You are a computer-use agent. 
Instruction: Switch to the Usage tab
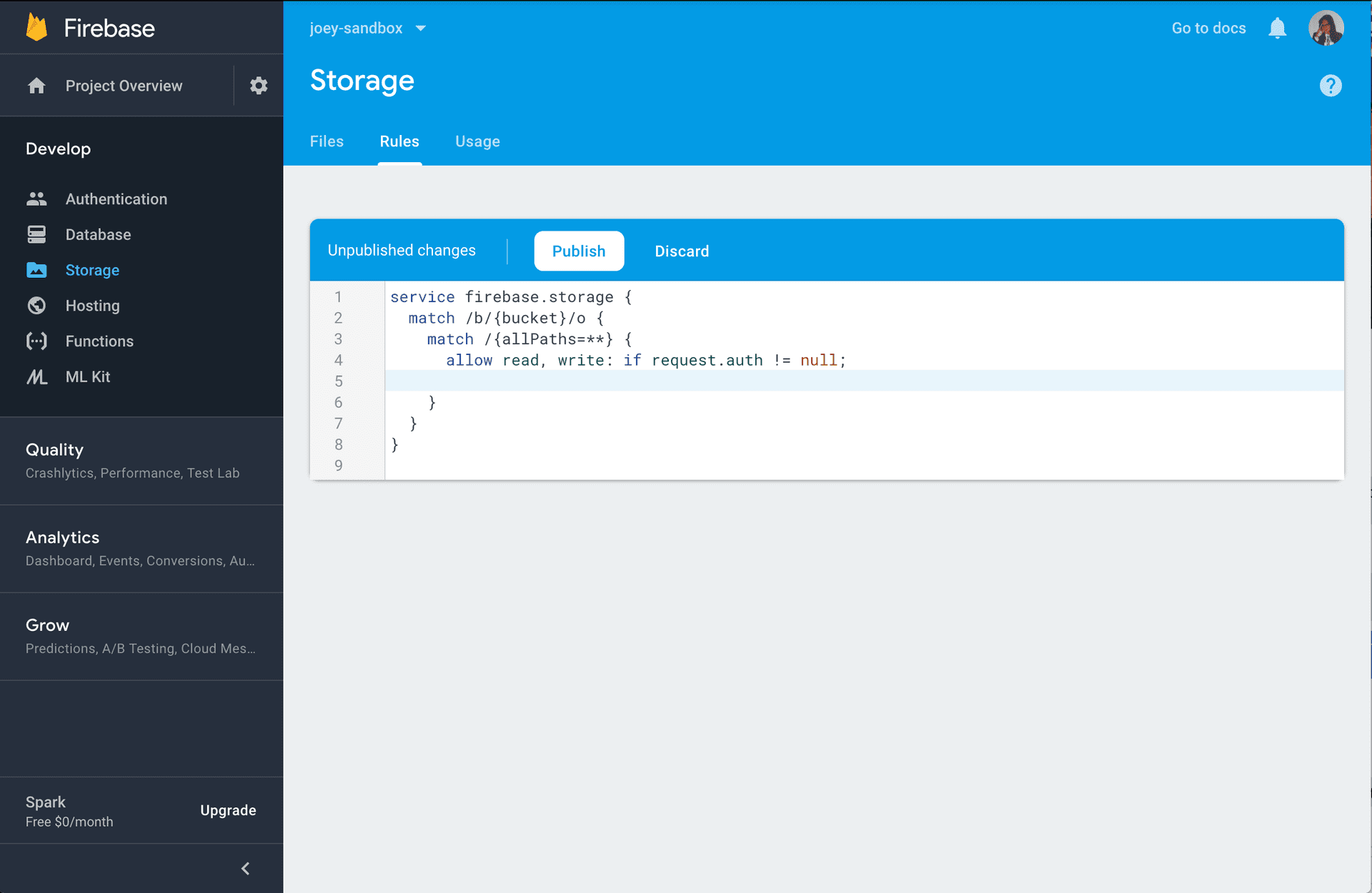click(x=477, y=141)
